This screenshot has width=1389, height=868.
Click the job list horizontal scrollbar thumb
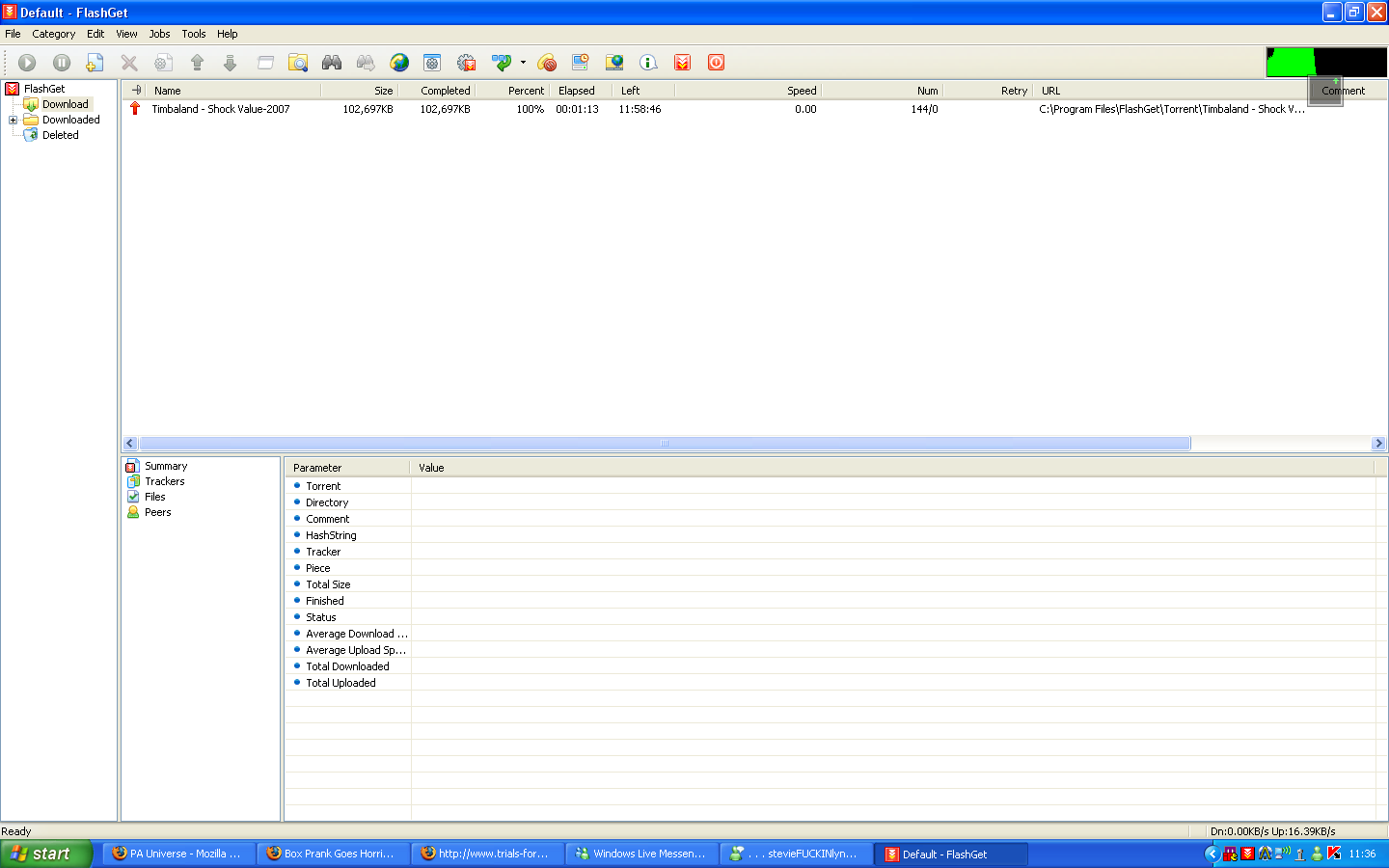pos(665,444)
